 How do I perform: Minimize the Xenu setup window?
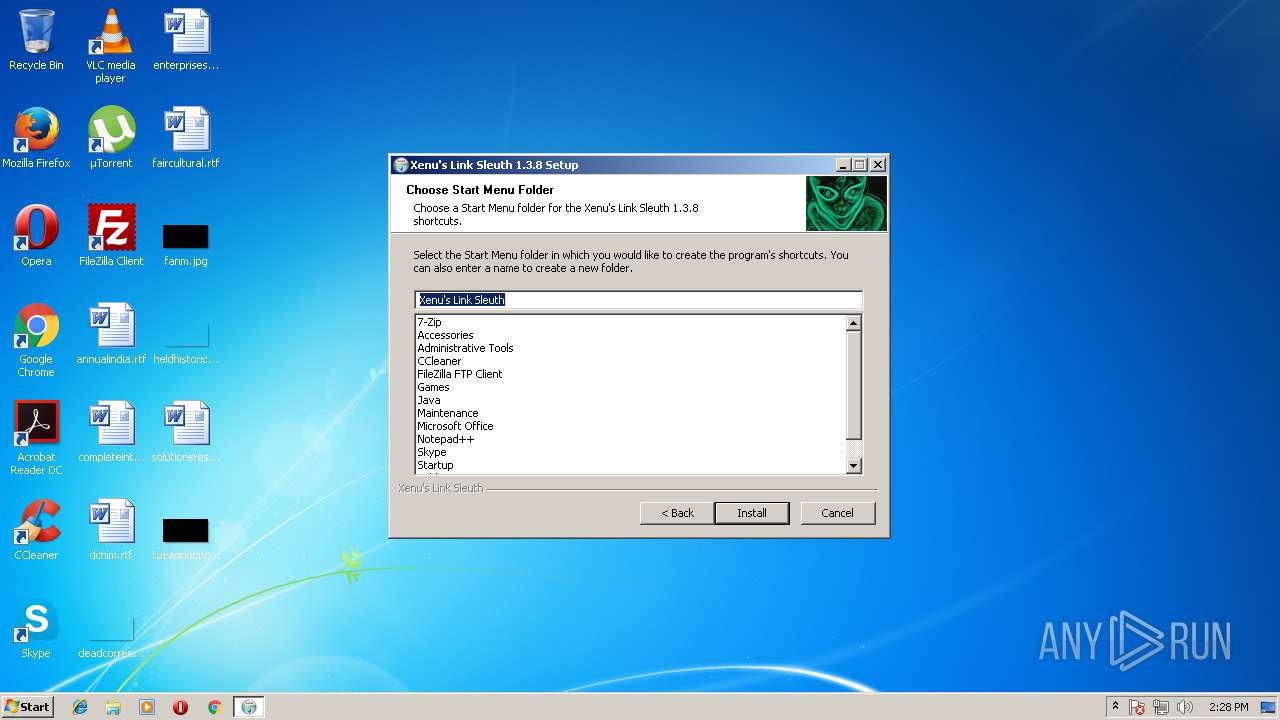coord(843,165)
